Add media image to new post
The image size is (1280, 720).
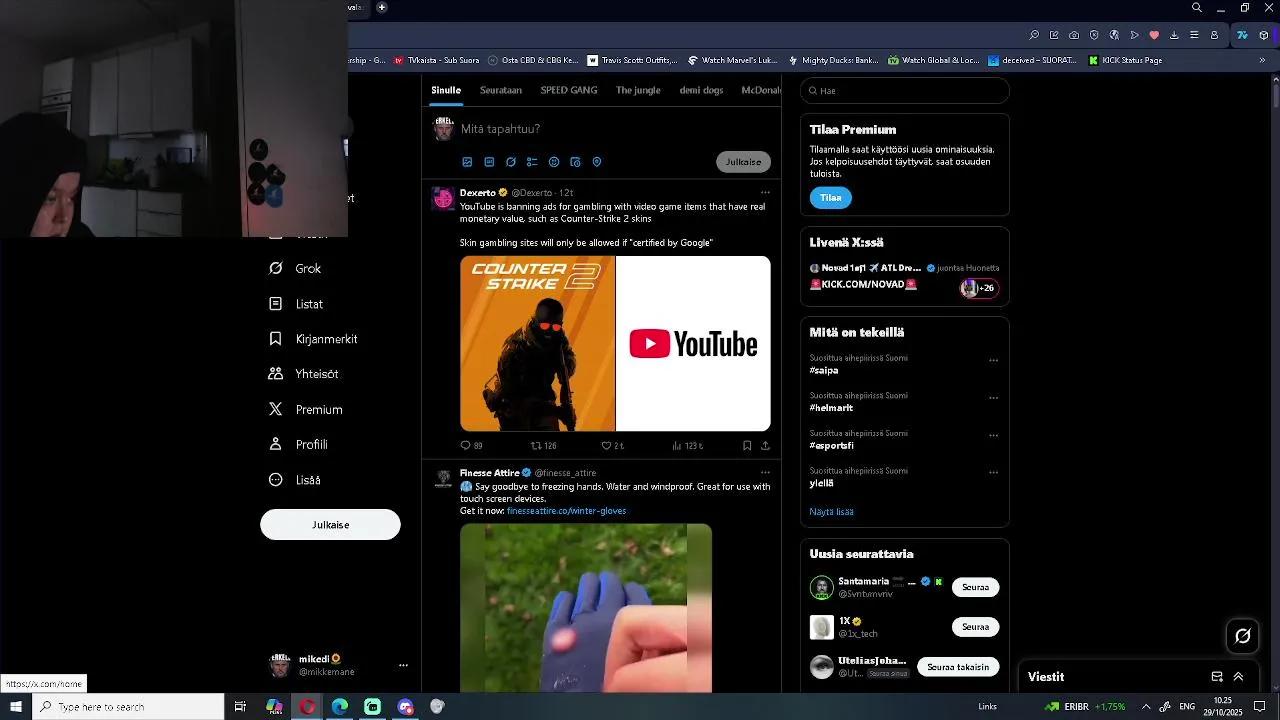467,162
